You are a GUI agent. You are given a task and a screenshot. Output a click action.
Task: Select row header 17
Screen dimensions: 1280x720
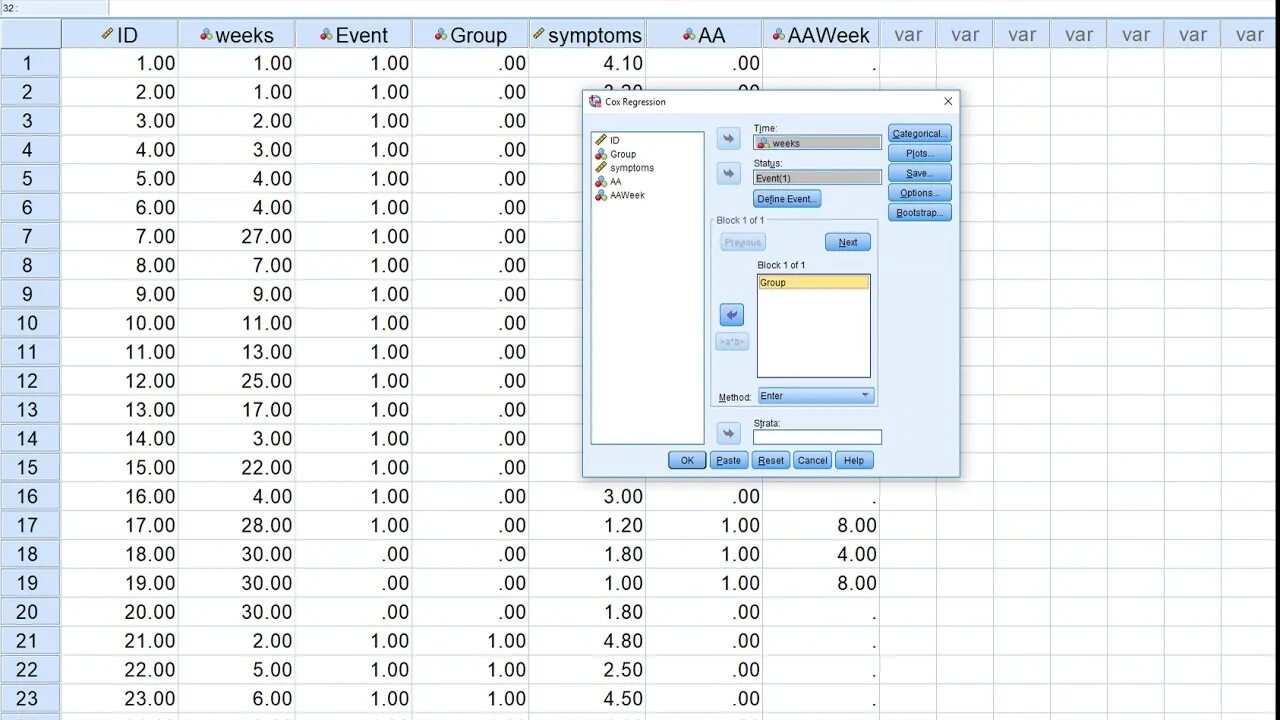30,525
